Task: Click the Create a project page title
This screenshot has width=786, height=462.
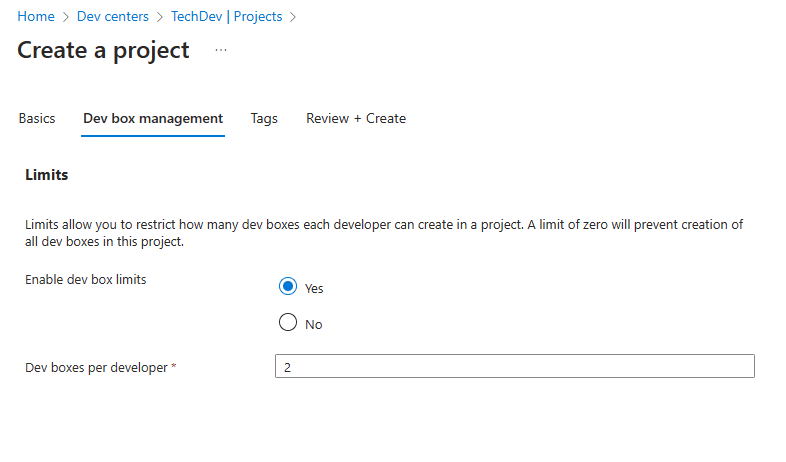Action: pyautogui.click(x=103, y=50)
